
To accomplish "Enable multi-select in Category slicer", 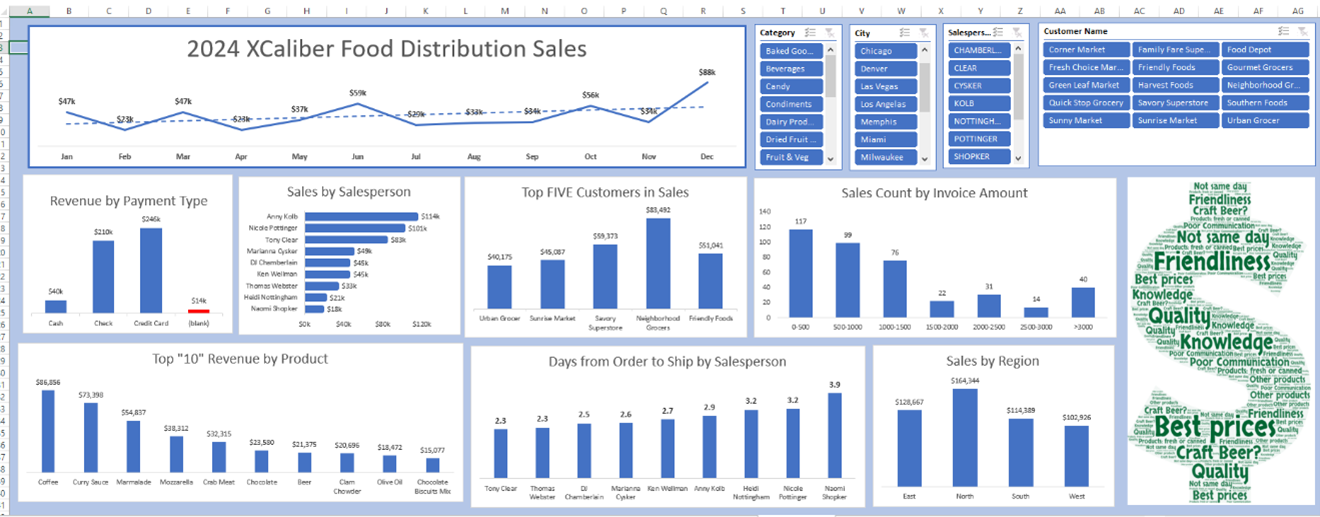I will [x=811, y=33].
